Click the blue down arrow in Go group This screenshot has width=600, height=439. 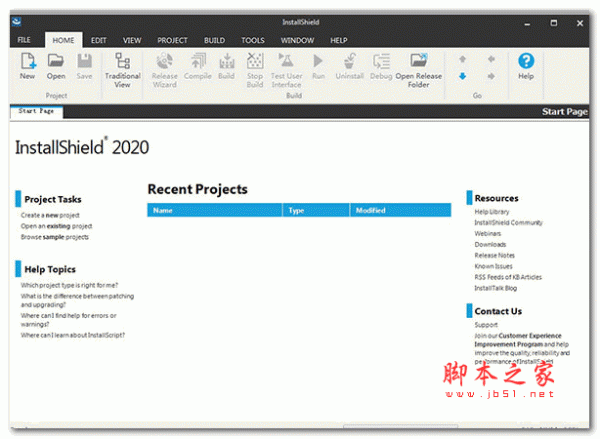coord(462,76)
